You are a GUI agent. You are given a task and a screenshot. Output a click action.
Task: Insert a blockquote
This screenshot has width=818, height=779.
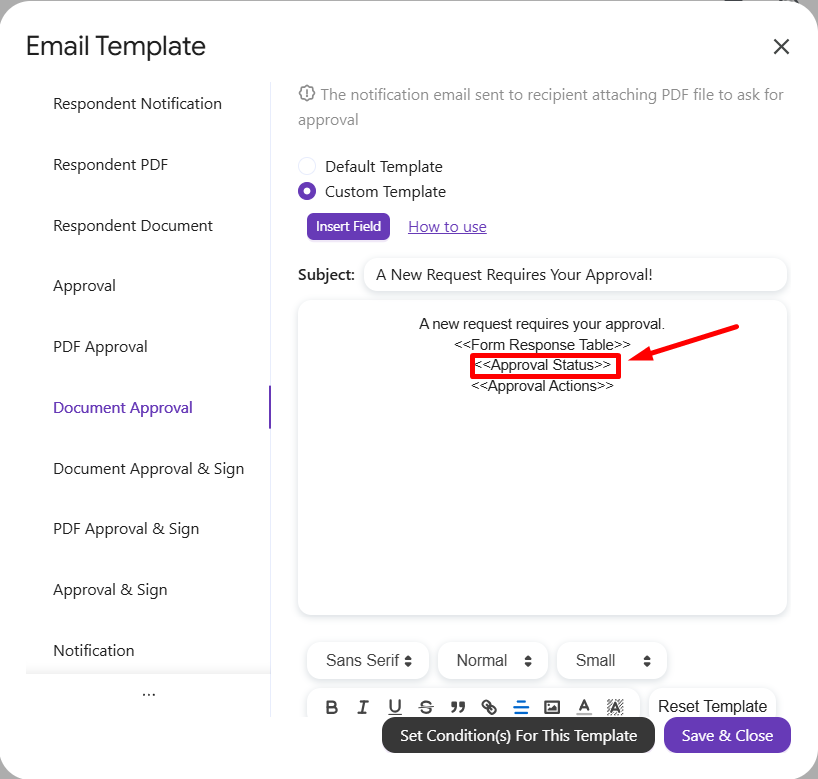[458, 707]
